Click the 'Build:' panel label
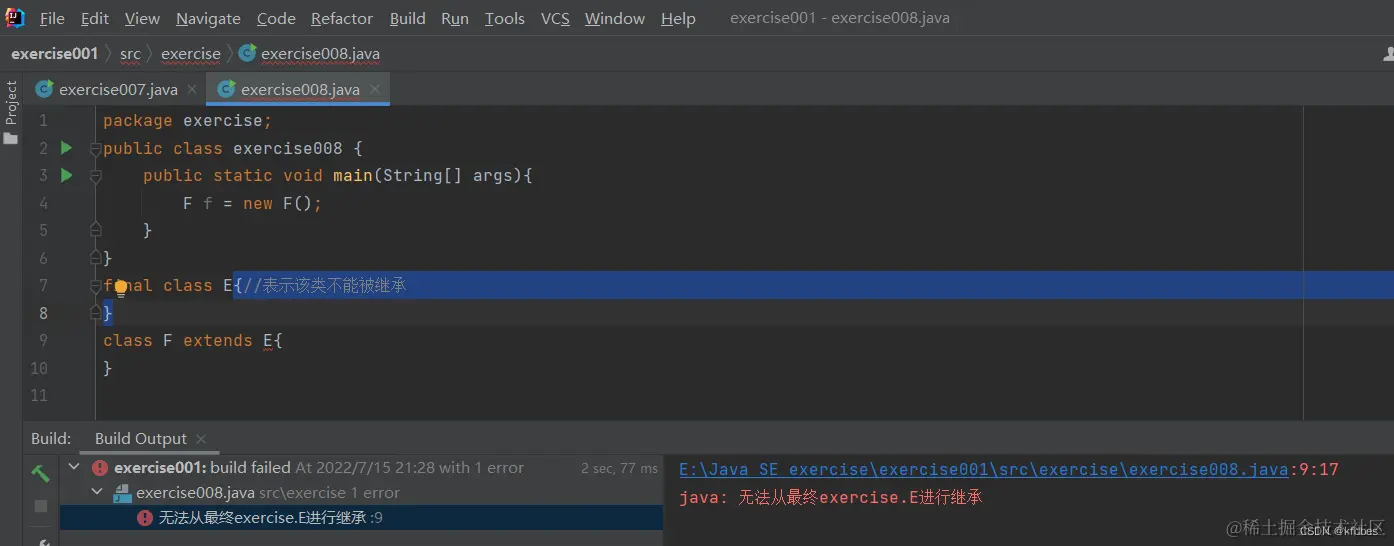The height and width of the screenshot is (546, 1394). [51, 438]
